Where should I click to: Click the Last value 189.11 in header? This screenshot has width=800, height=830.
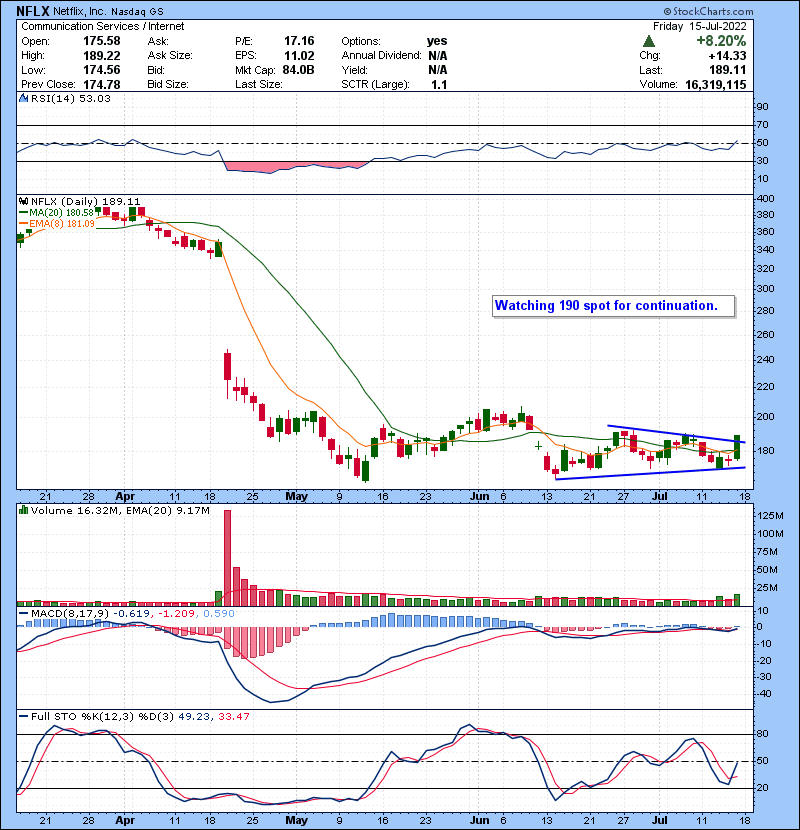(728, 70)
